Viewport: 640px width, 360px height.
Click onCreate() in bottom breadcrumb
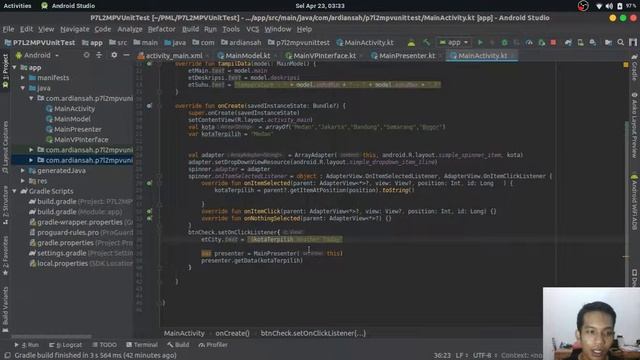click(232, 333)
